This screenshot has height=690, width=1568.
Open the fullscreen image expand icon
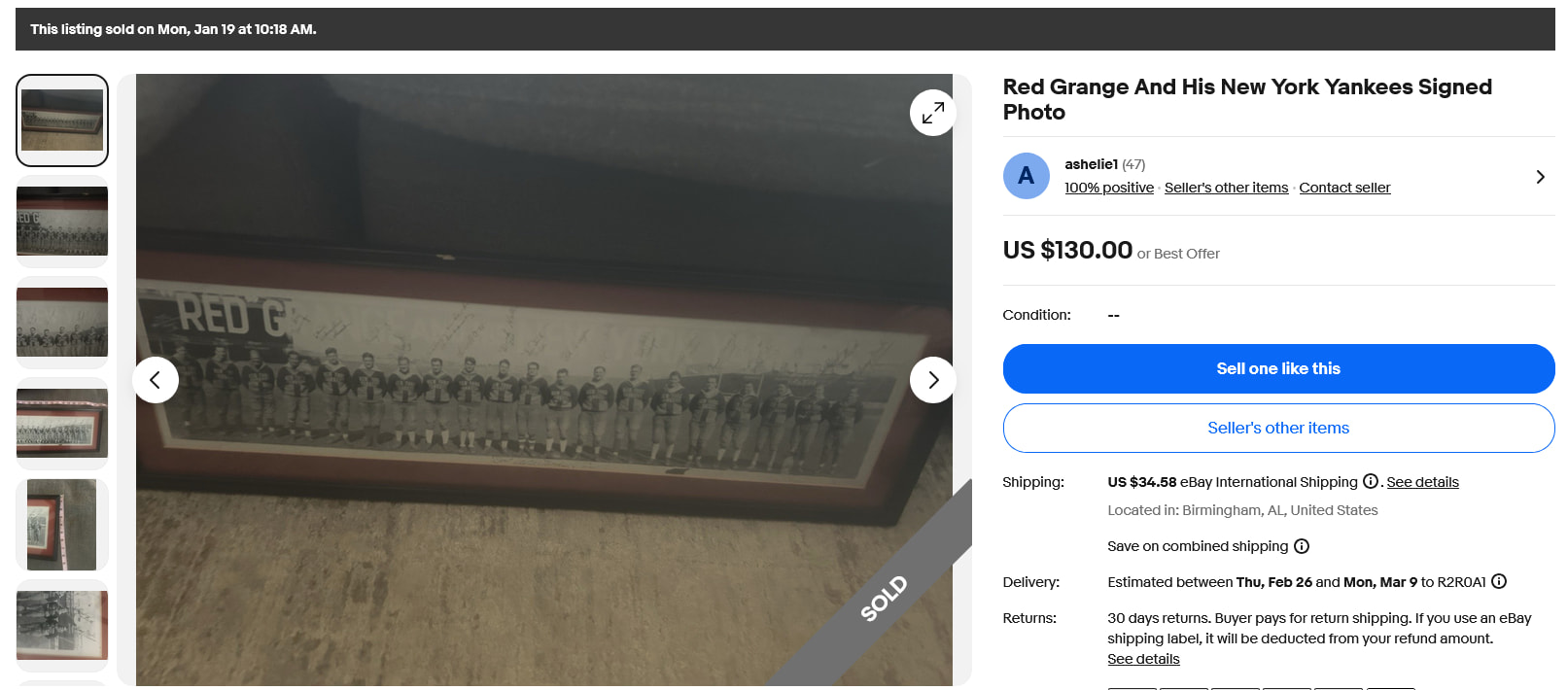[932, 113]
